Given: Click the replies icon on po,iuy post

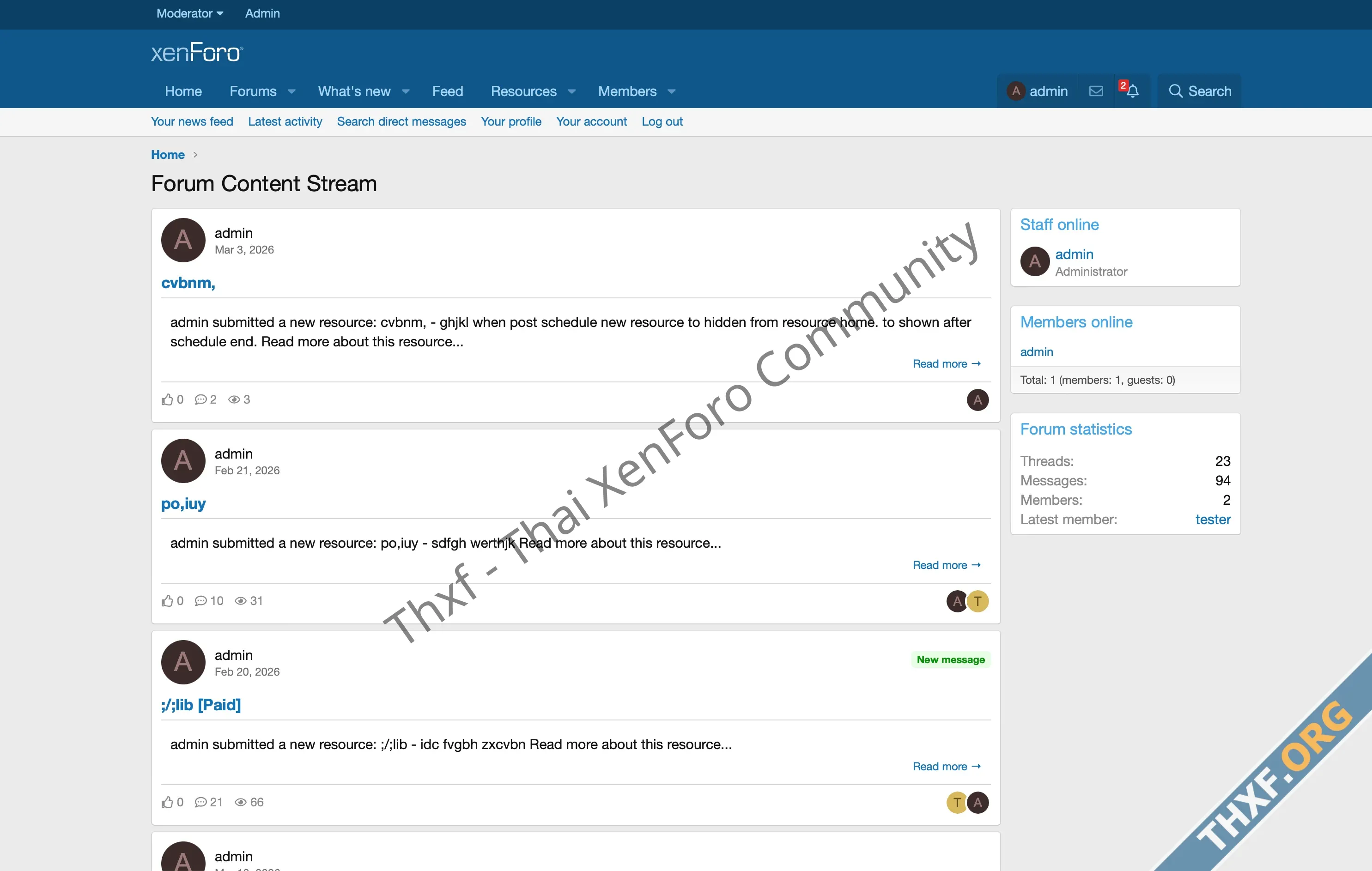Looking at the screenshot, I should (200, 601).
